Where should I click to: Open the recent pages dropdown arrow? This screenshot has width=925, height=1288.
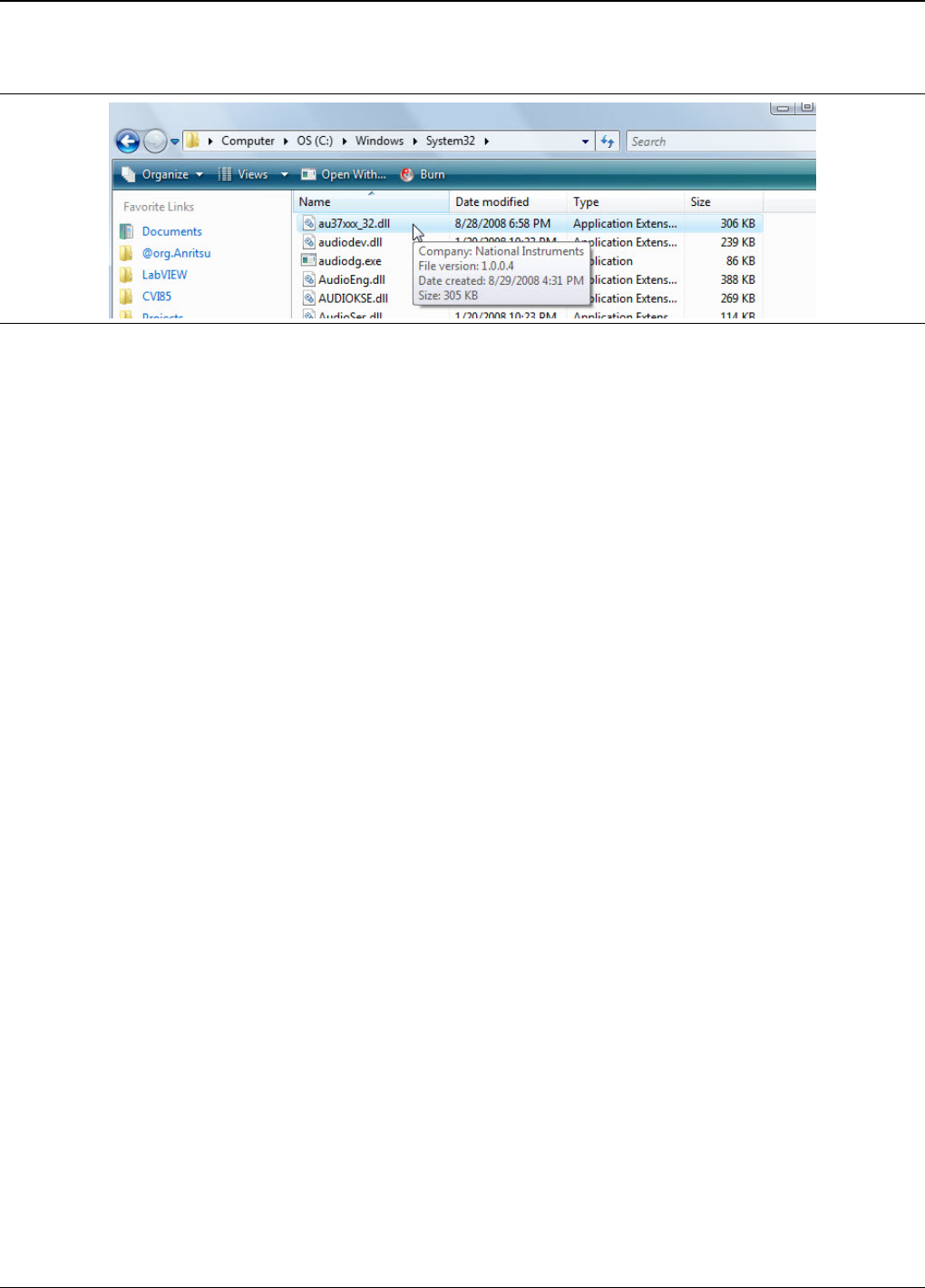175,142
